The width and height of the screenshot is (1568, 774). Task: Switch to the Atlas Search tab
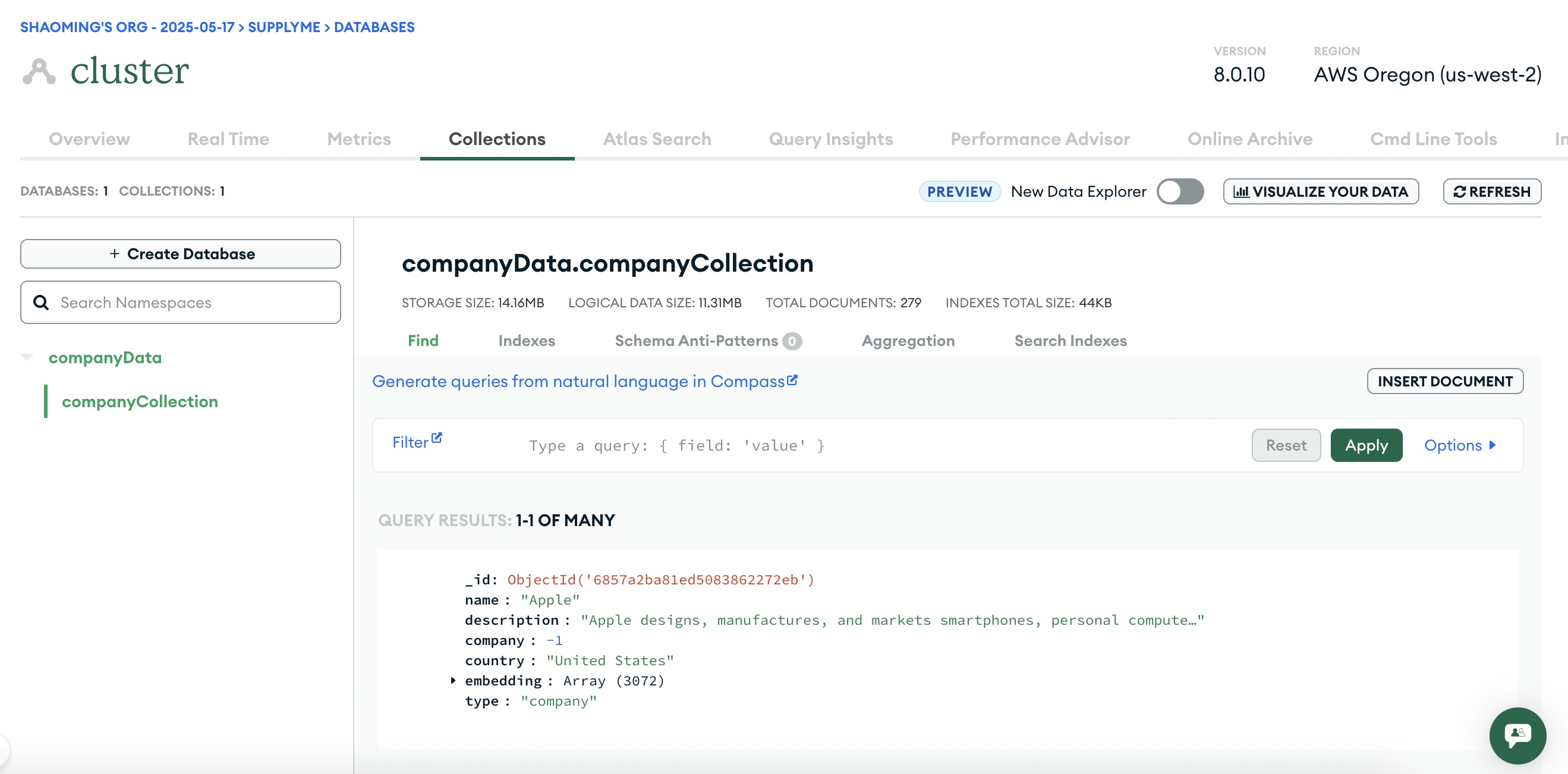point(656,139)
